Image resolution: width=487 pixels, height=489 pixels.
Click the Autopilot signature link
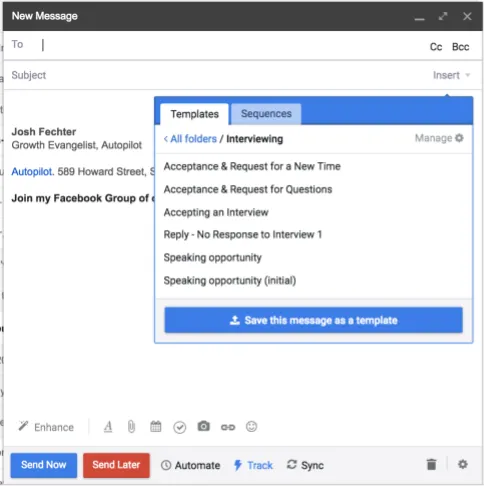click(33, 172)
